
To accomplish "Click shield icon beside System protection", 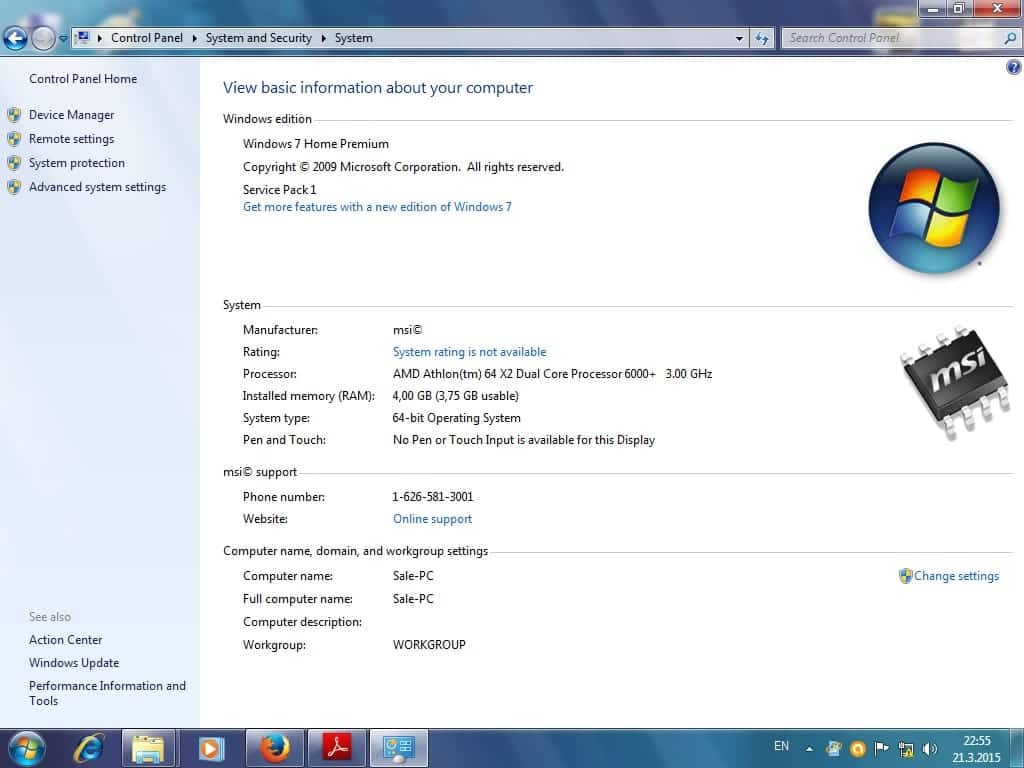I will pyautogui.click(x=14, y=163).
